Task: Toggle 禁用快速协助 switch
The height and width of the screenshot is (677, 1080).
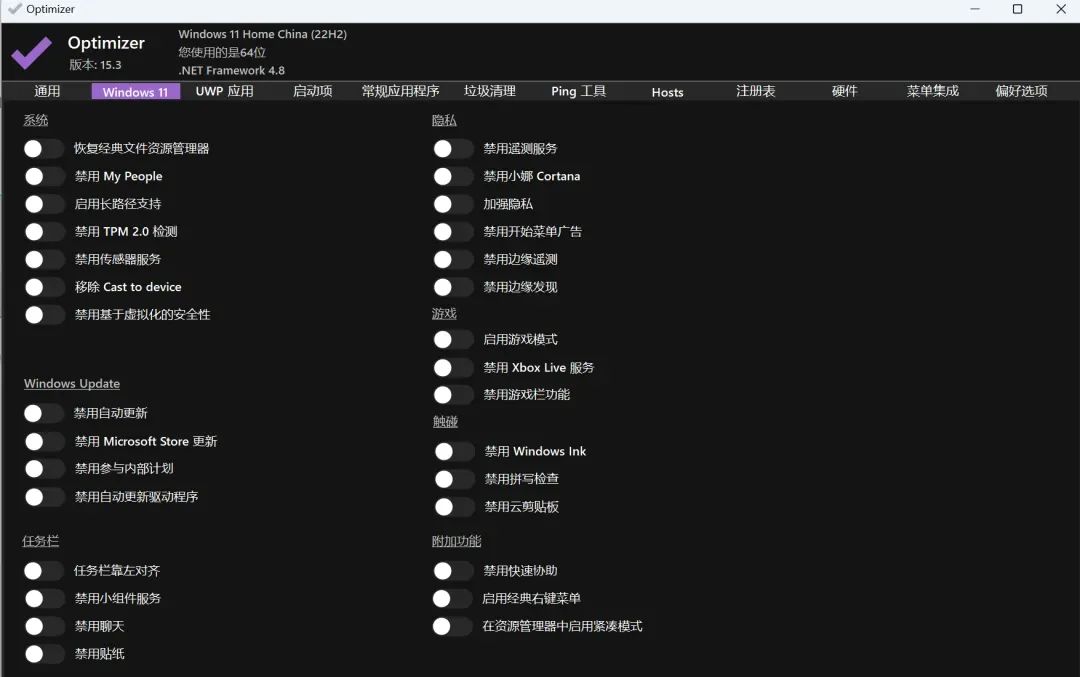Action: [453, 571]
